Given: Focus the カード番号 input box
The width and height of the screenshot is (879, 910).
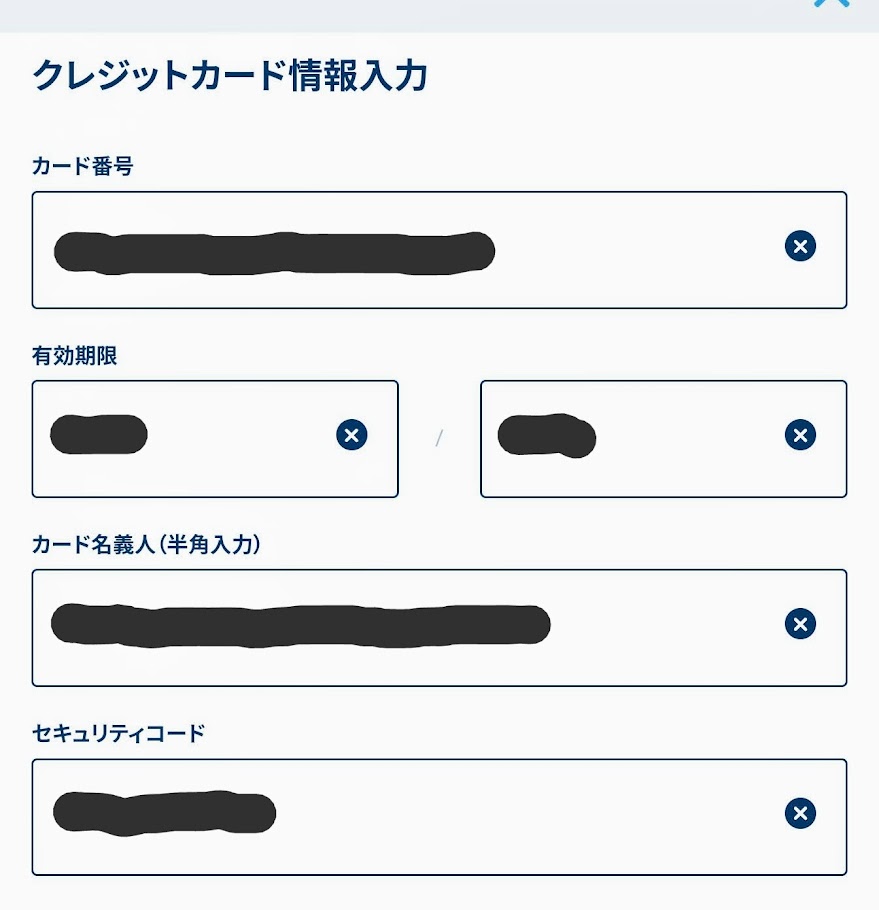Looking at the screenshot, I should coord(439,250).
